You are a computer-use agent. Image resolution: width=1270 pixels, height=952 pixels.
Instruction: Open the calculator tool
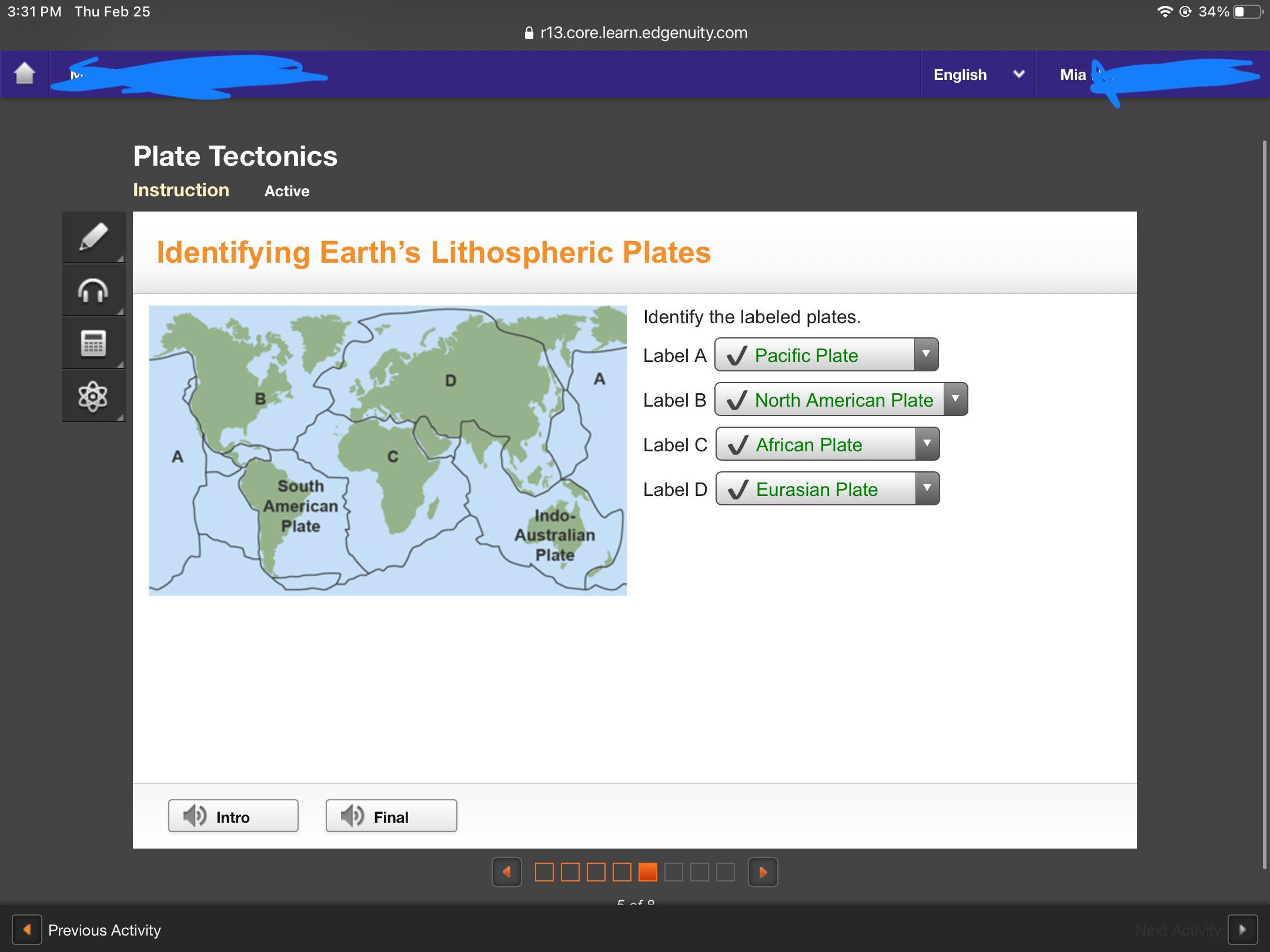pyautogui.click(x=93, y=343)
